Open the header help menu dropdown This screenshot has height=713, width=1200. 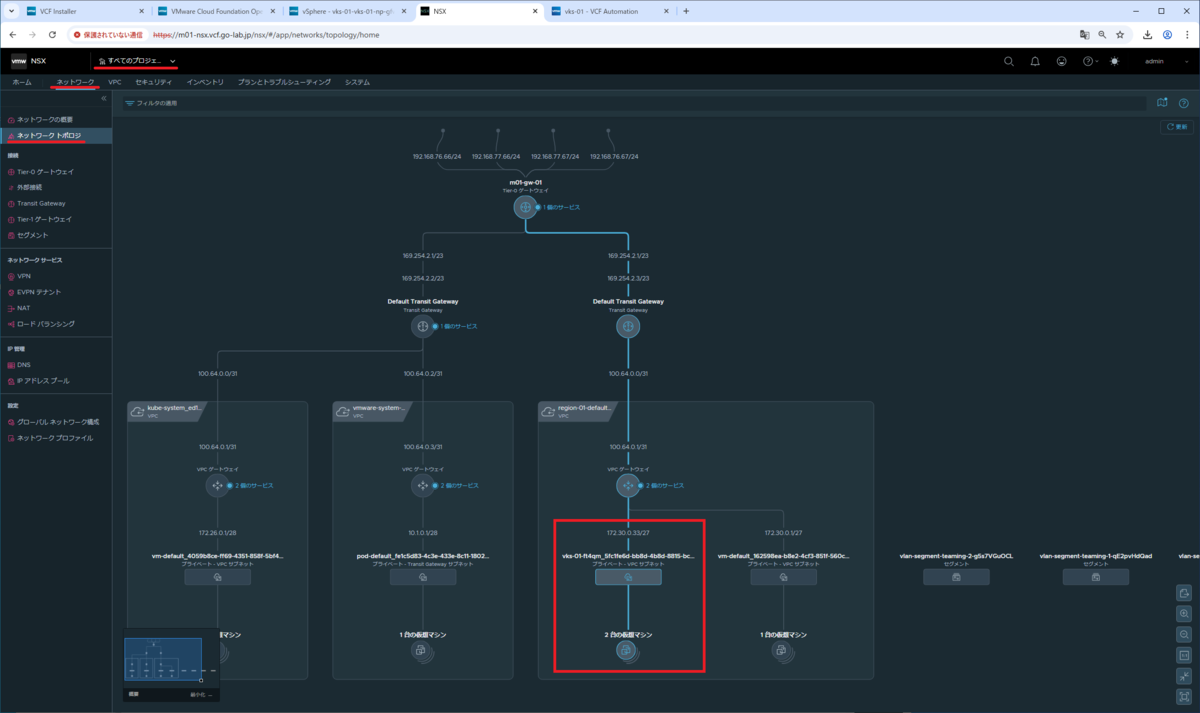pos(1090,61)
